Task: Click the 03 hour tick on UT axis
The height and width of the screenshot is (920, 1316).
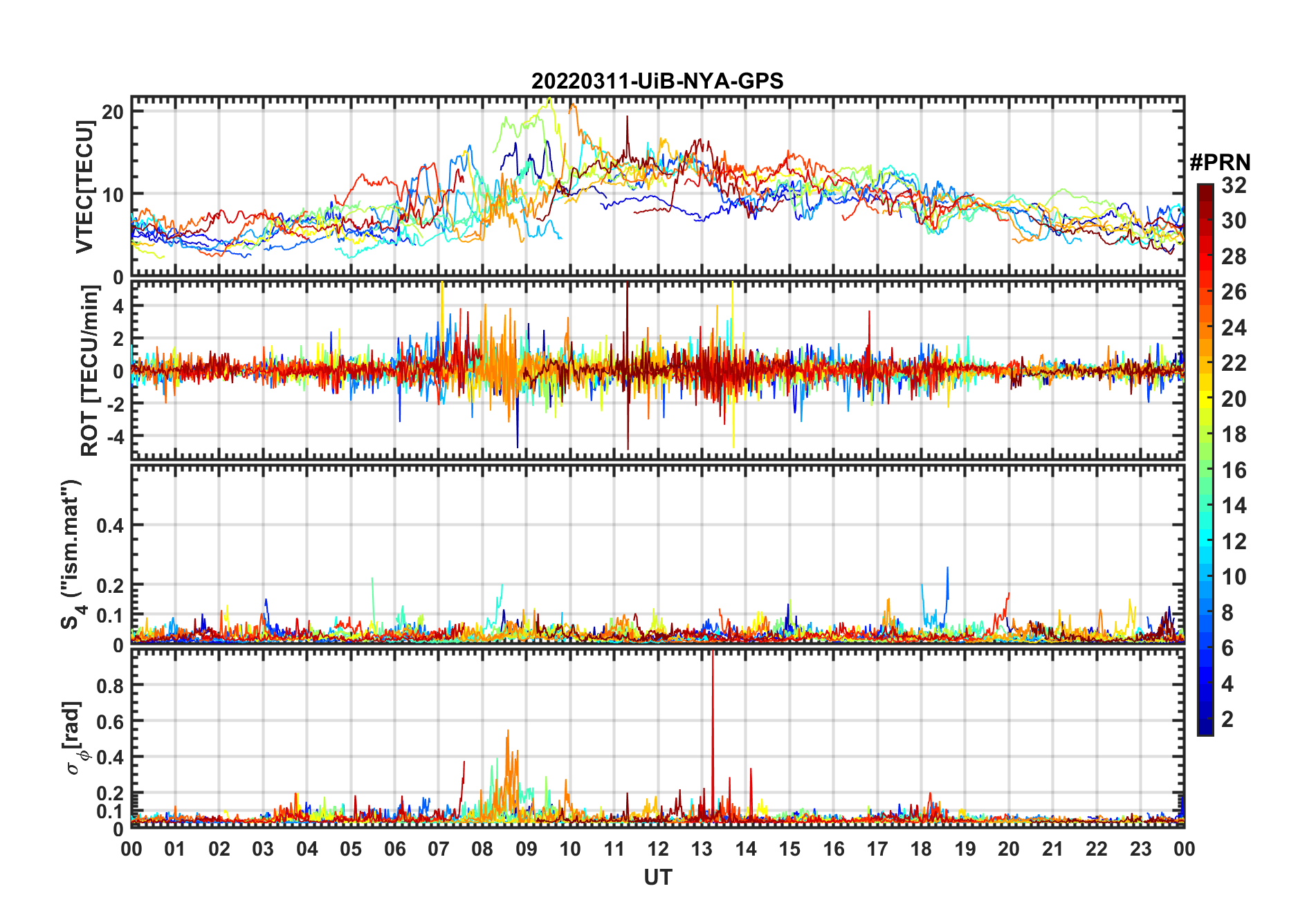Action: click(x=263, y=849)
